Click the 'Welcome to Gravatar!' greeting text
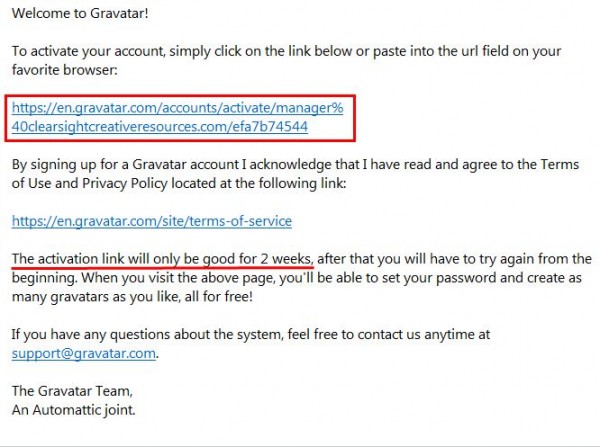600x447 pixels. pos(80,13)
